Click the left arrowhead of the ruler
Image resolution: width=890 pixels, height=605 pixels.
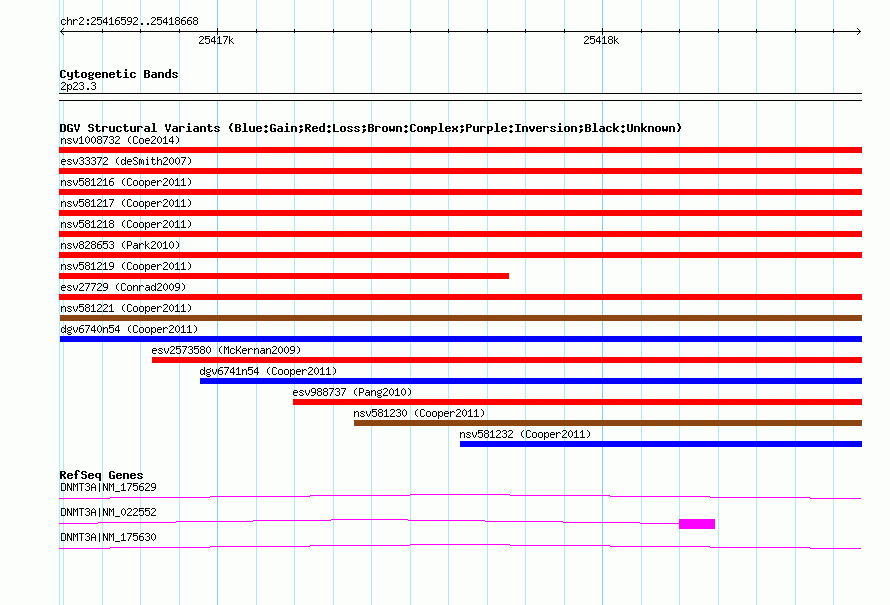pyautogui.click(x=62, y=31)
